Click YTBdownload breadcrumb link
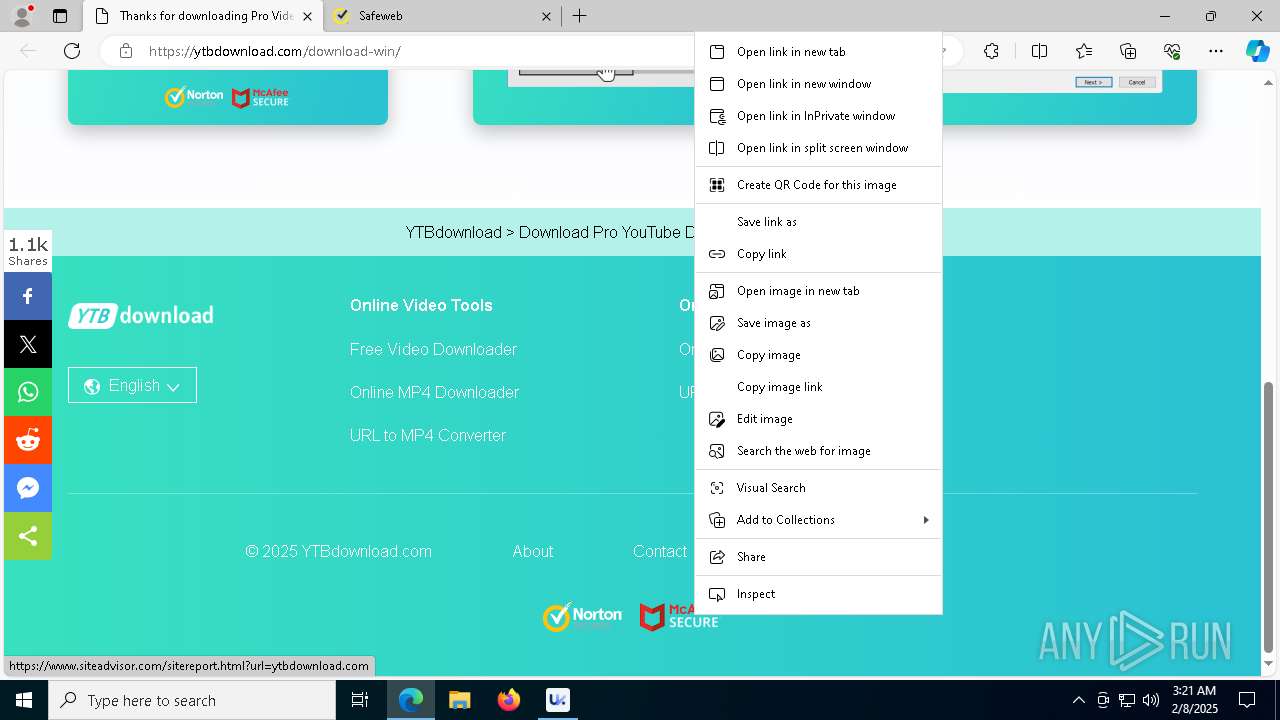1280x720 pixels. point(453,232)
